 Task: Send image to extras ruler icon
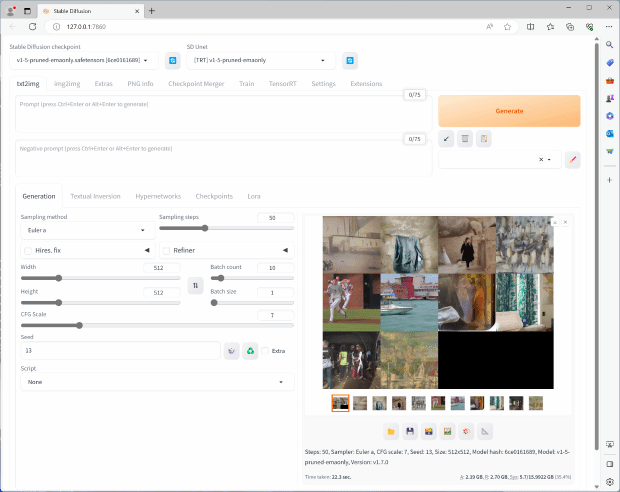485,431
